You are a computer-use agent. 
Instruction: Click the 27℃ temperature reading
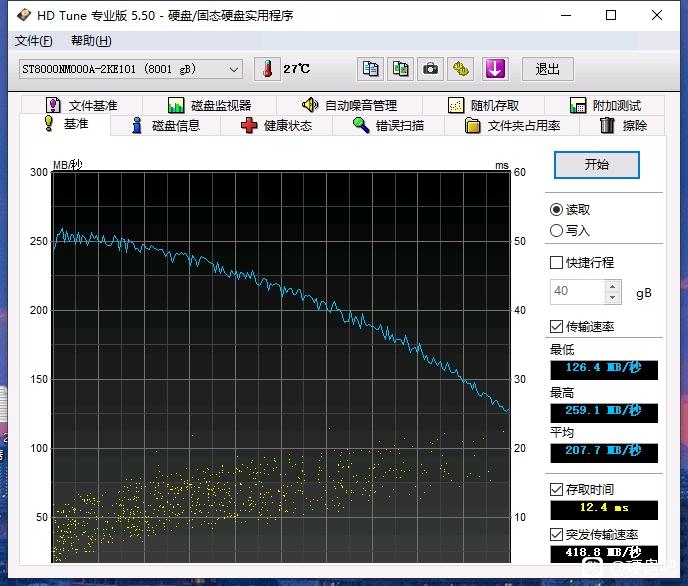(x=297, y=69)
